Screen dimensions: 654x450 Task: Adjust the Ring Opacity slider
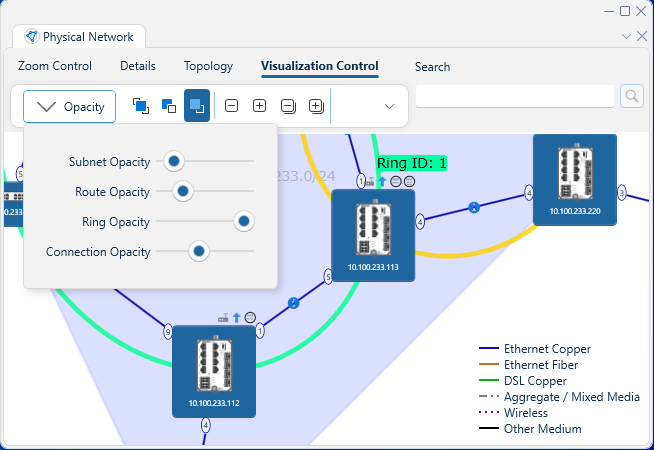[244, 221]
